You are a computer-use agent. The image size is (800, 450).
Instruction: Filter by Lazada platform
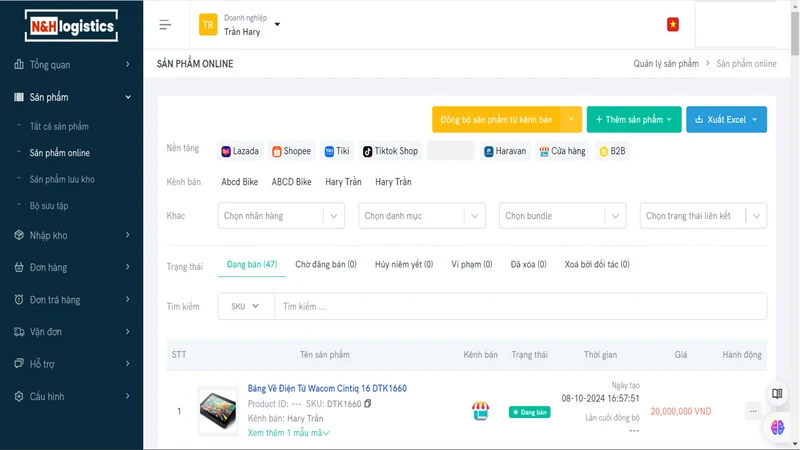click(x=240, y=151)
